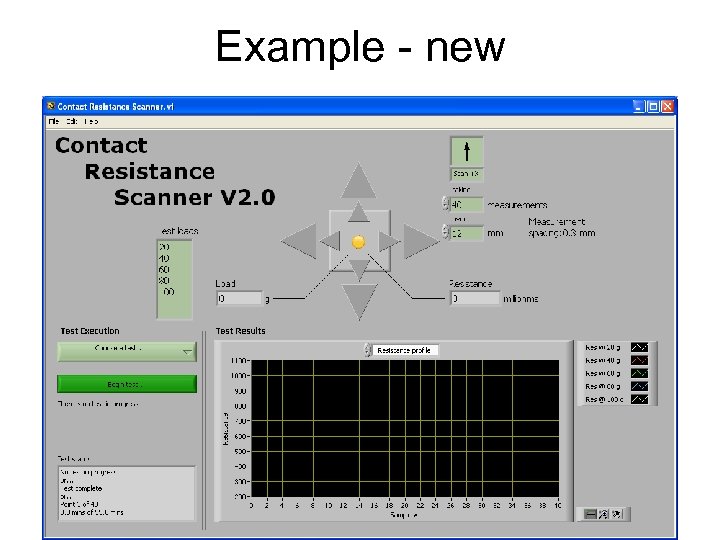Click the small right arrow jog button
The image size is (720, 540).
pos(388,241)
